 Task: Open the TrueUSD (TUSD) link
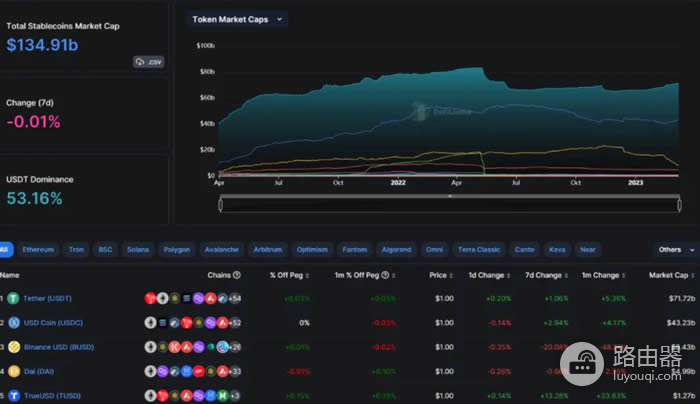[x=52, y=396]
